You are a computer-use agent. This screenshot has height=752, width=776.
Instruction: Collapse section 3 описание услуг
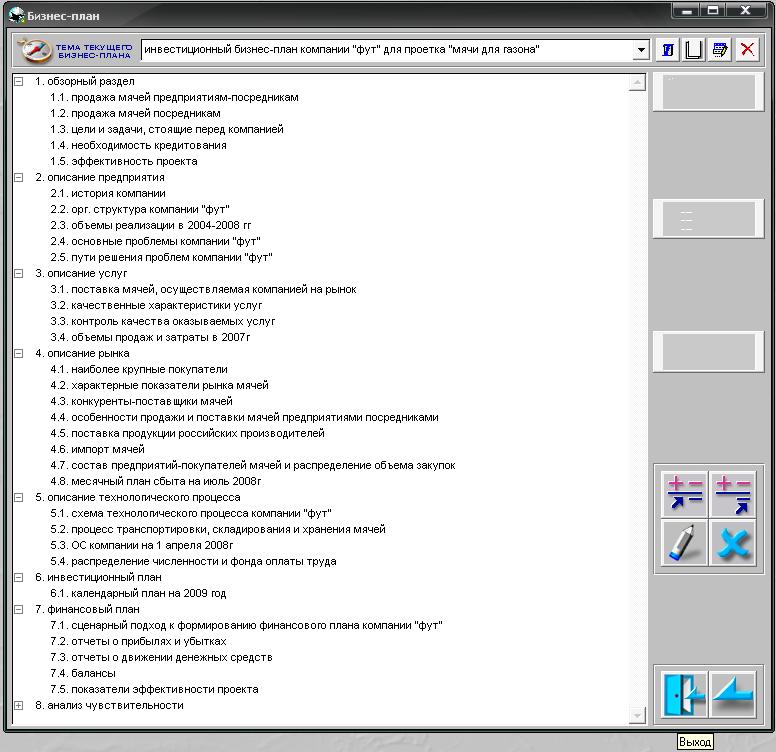18,274
